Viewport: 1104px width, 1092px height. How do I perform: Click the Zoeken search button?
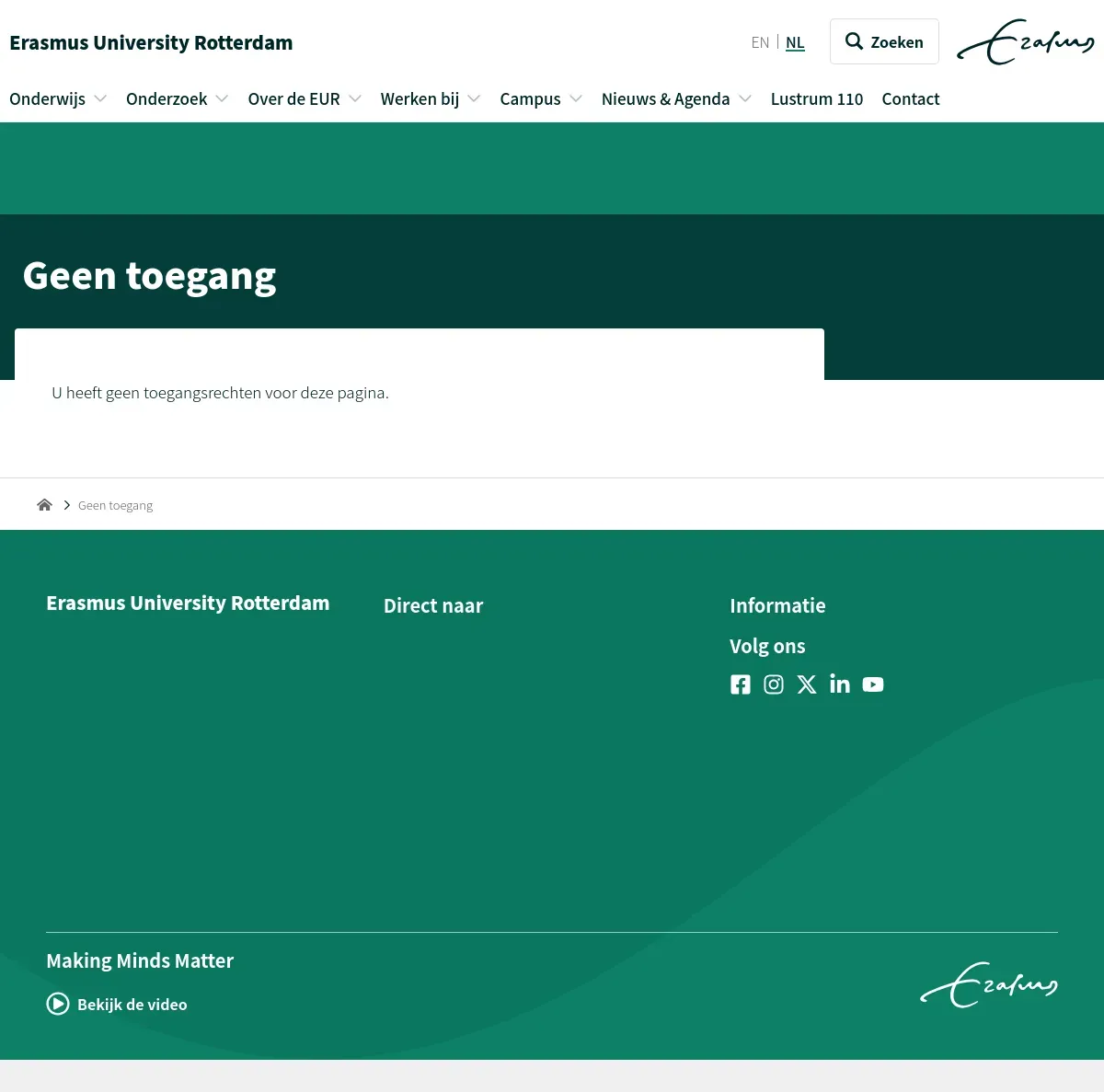[884, 41]
